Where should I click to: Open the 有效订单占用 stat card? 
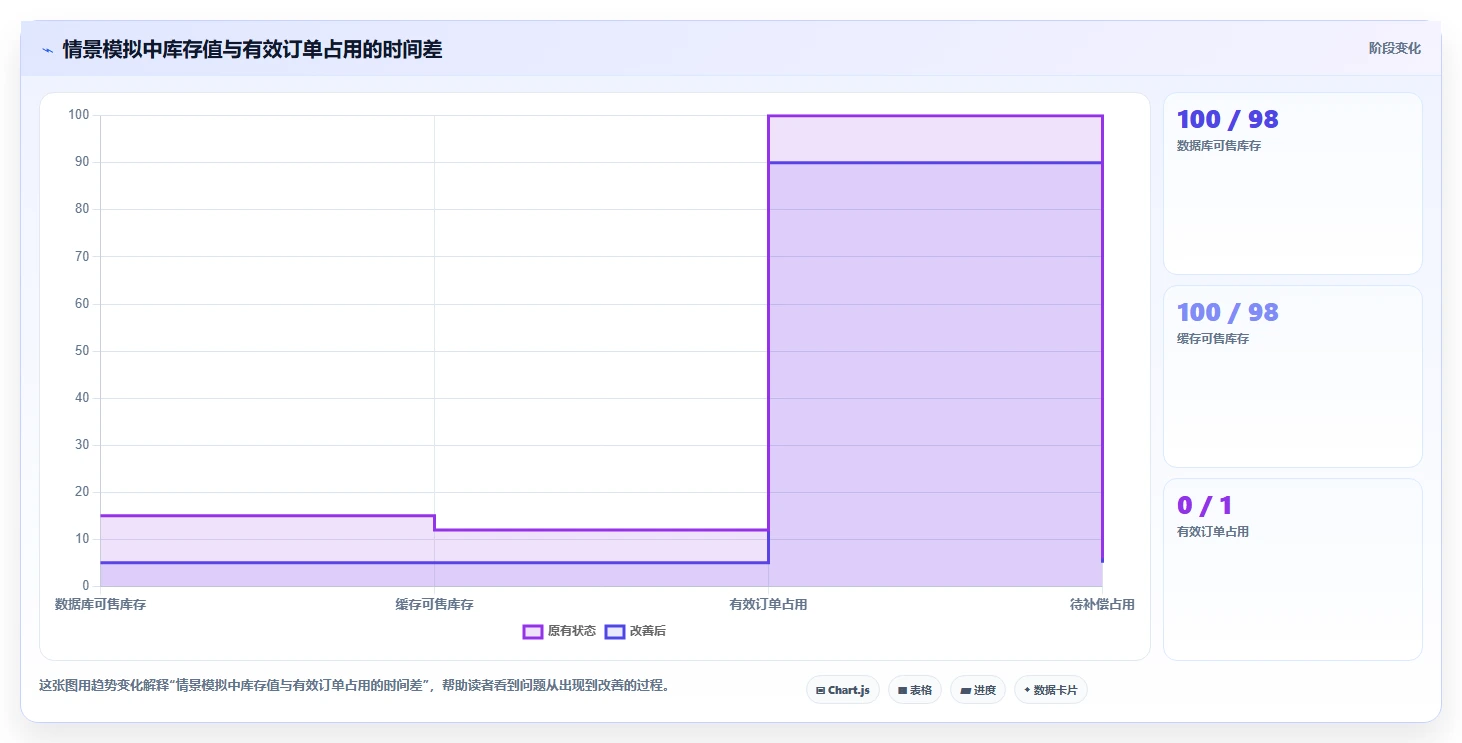(1292, 569)
